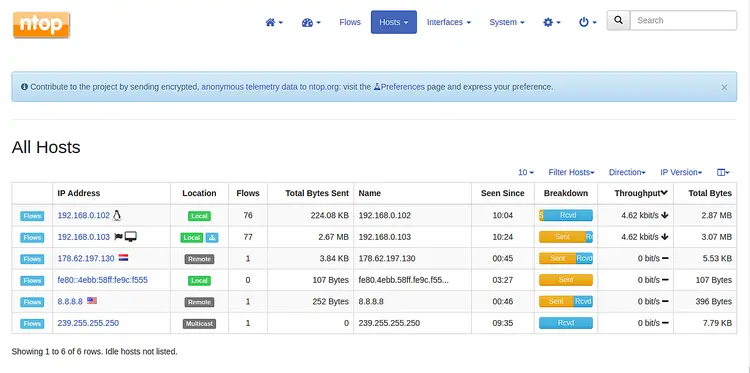750x373 pixels.
Task: Open the anonymous telemetry data link
Action: [x=249, y=87]
